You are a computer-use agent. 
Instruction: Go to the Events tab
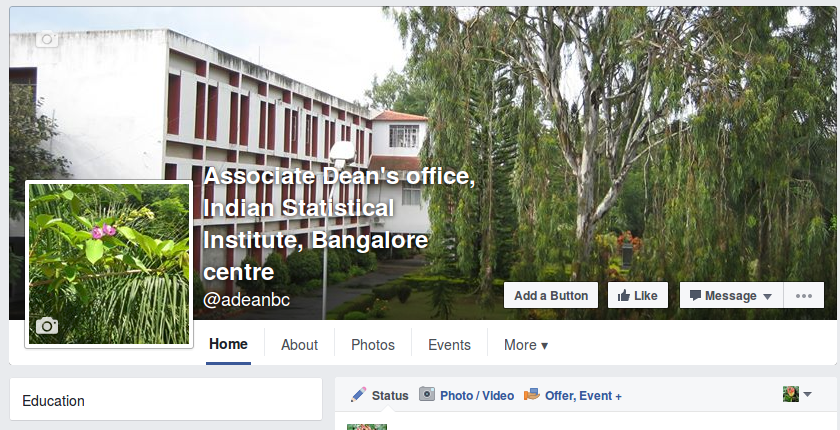(x=449, y=345)
